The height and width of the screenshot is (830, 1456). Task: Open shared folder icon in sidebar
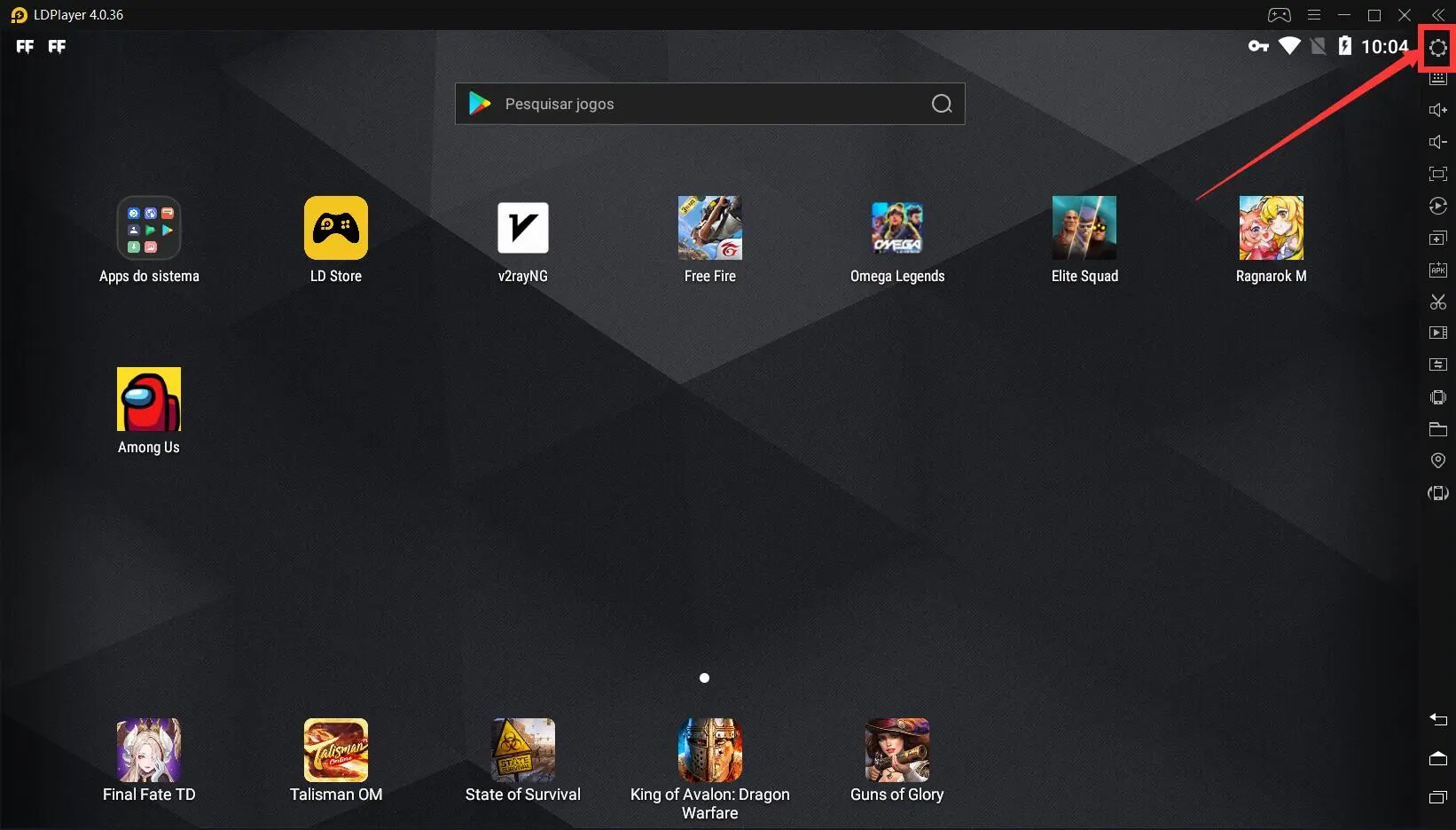pos(1438,429)
